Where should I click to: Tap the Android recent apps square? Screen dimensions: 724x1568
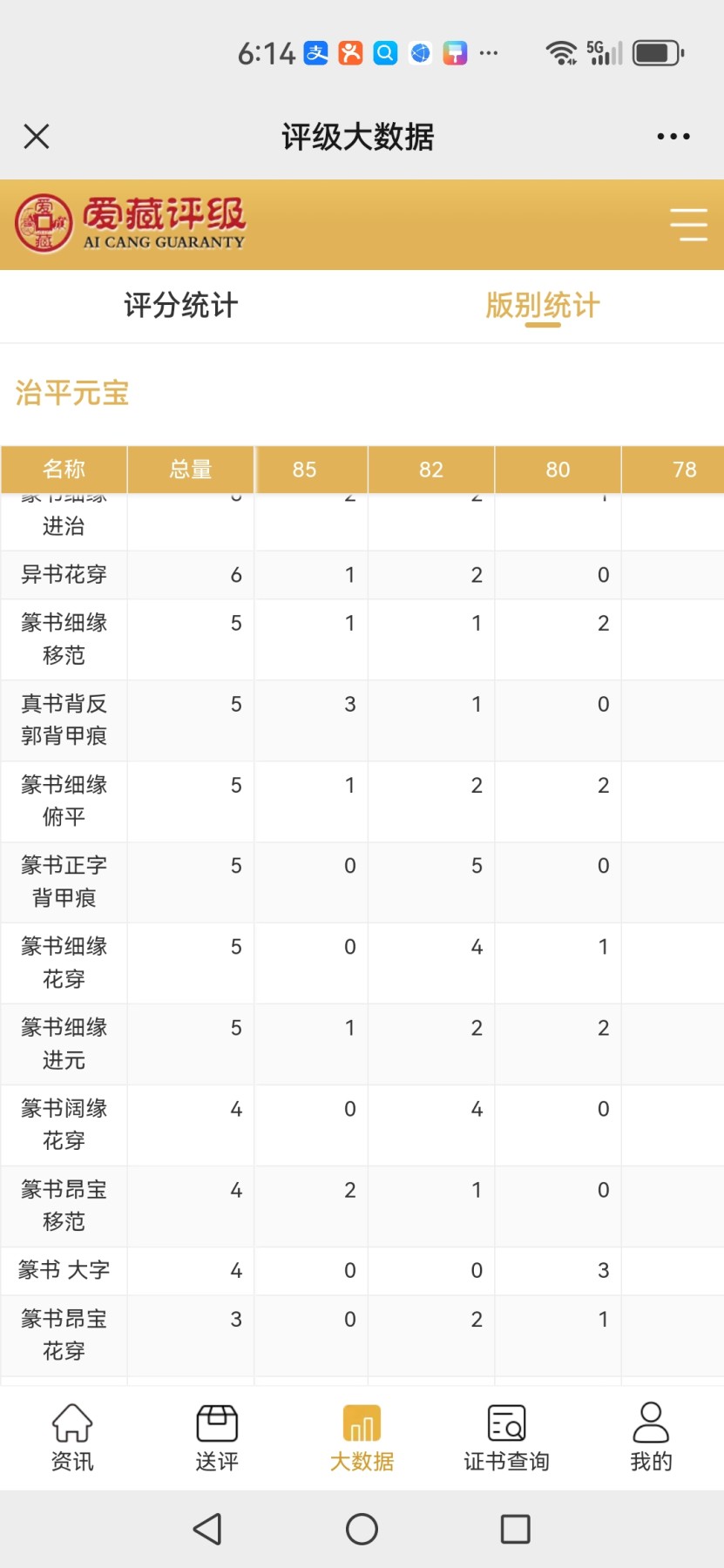pyautogui.click(x=516, y=1529)
